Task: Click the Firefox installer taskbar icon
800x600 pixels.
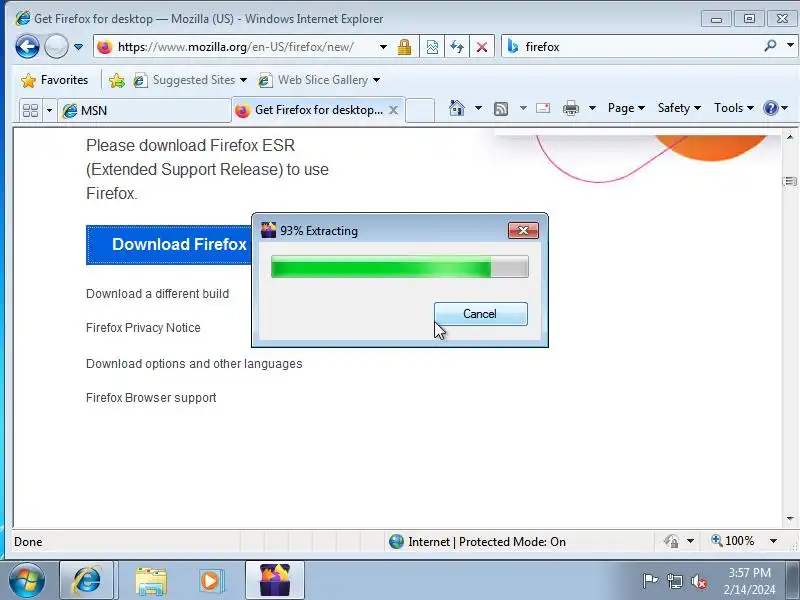Action: [x=275, y=581]
